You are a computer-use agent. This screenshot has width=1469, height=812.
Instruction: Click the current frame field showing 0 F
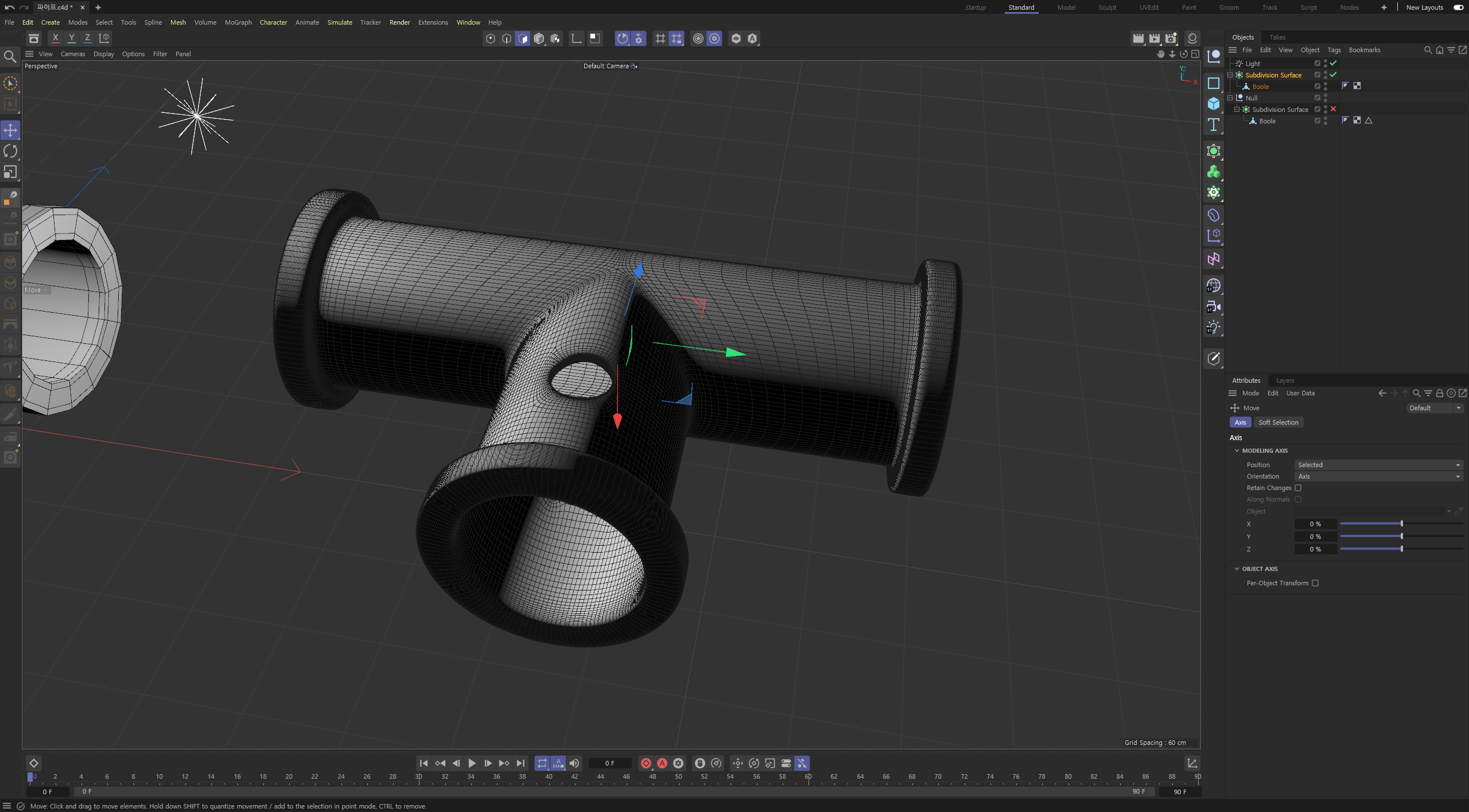pyautogui.click(x=610, y=763)
